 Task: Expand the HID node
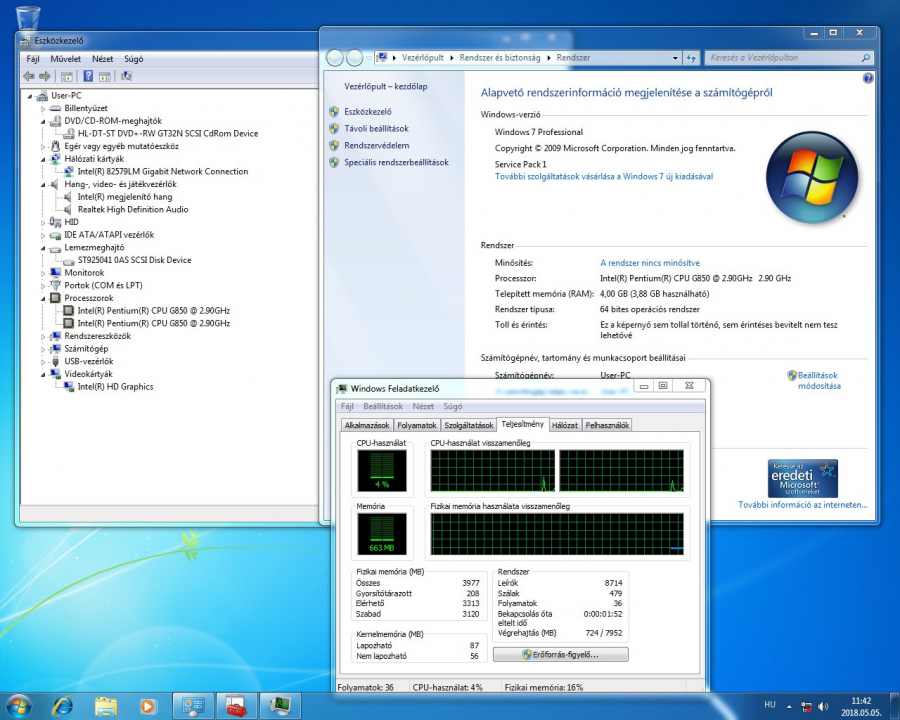(43, 222)
